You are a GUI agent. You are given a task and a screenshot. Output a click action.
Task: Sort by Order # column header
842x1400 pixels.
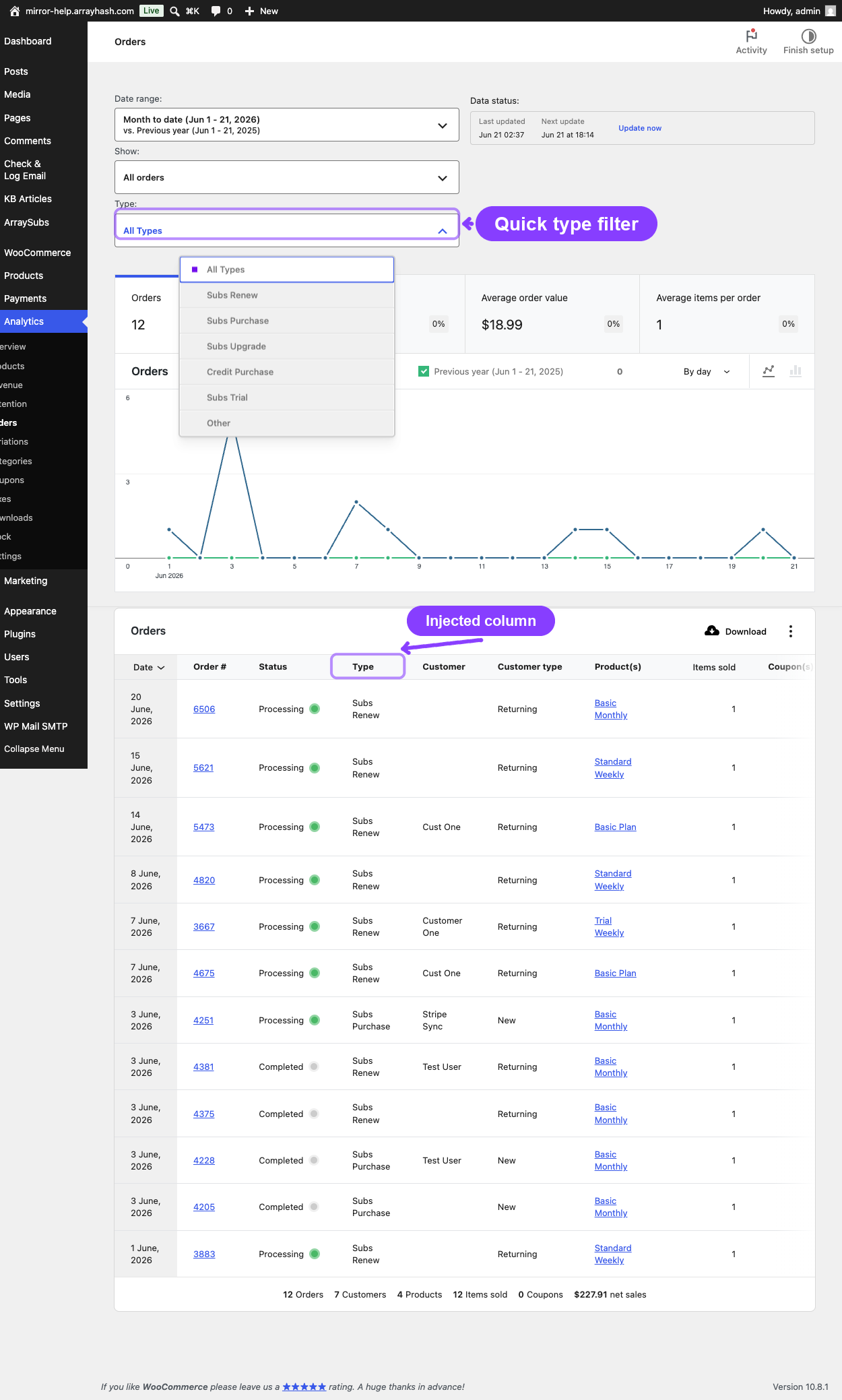click(209, 667)
